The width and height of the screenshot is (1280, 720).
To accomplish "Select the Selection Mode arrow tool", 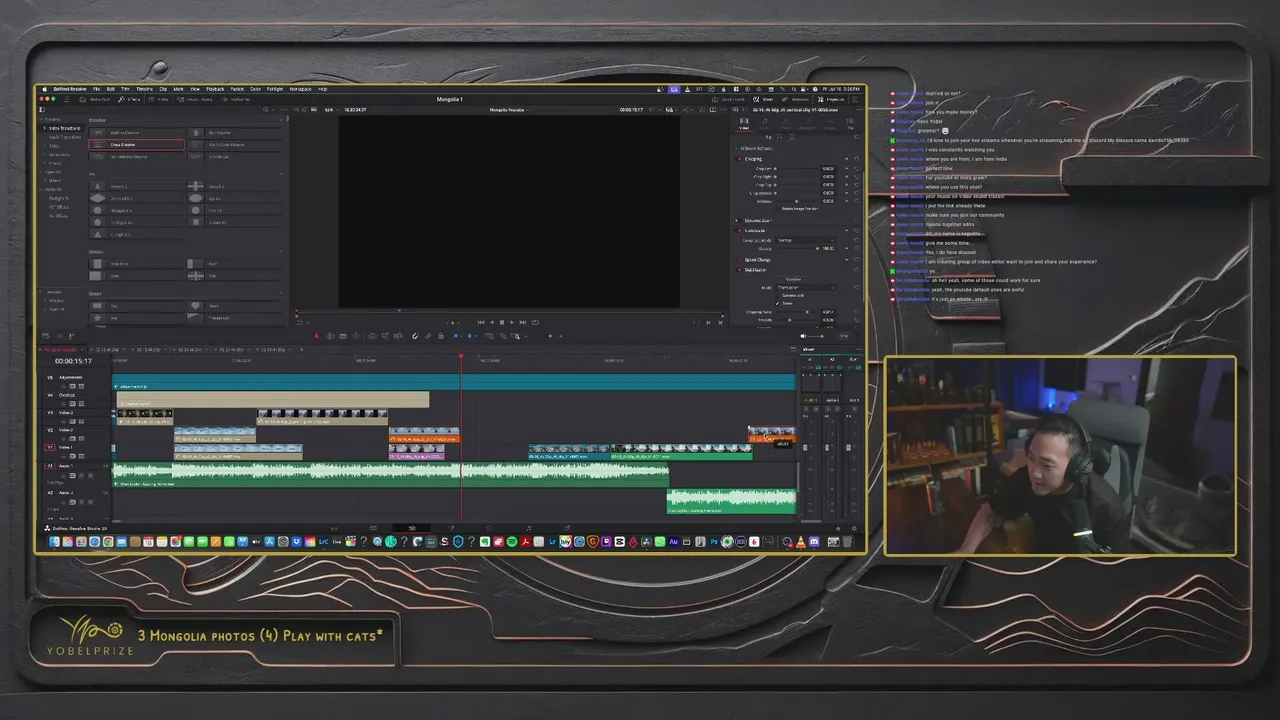I will (316, 336).
